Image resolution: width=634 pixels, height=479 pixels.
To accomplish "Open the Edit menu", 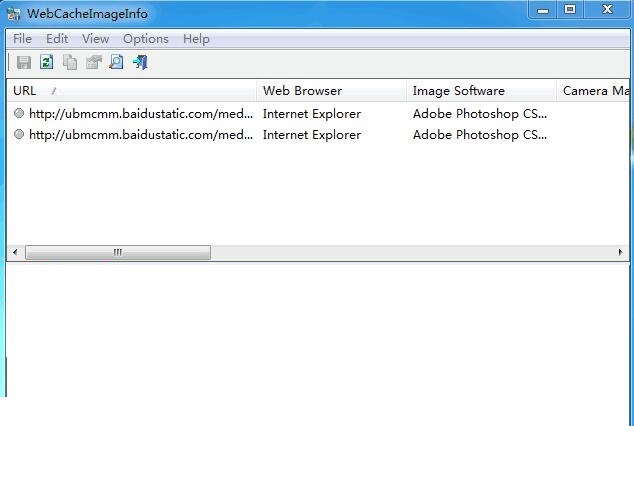I will pyautogui.click(x=57, y=38).
